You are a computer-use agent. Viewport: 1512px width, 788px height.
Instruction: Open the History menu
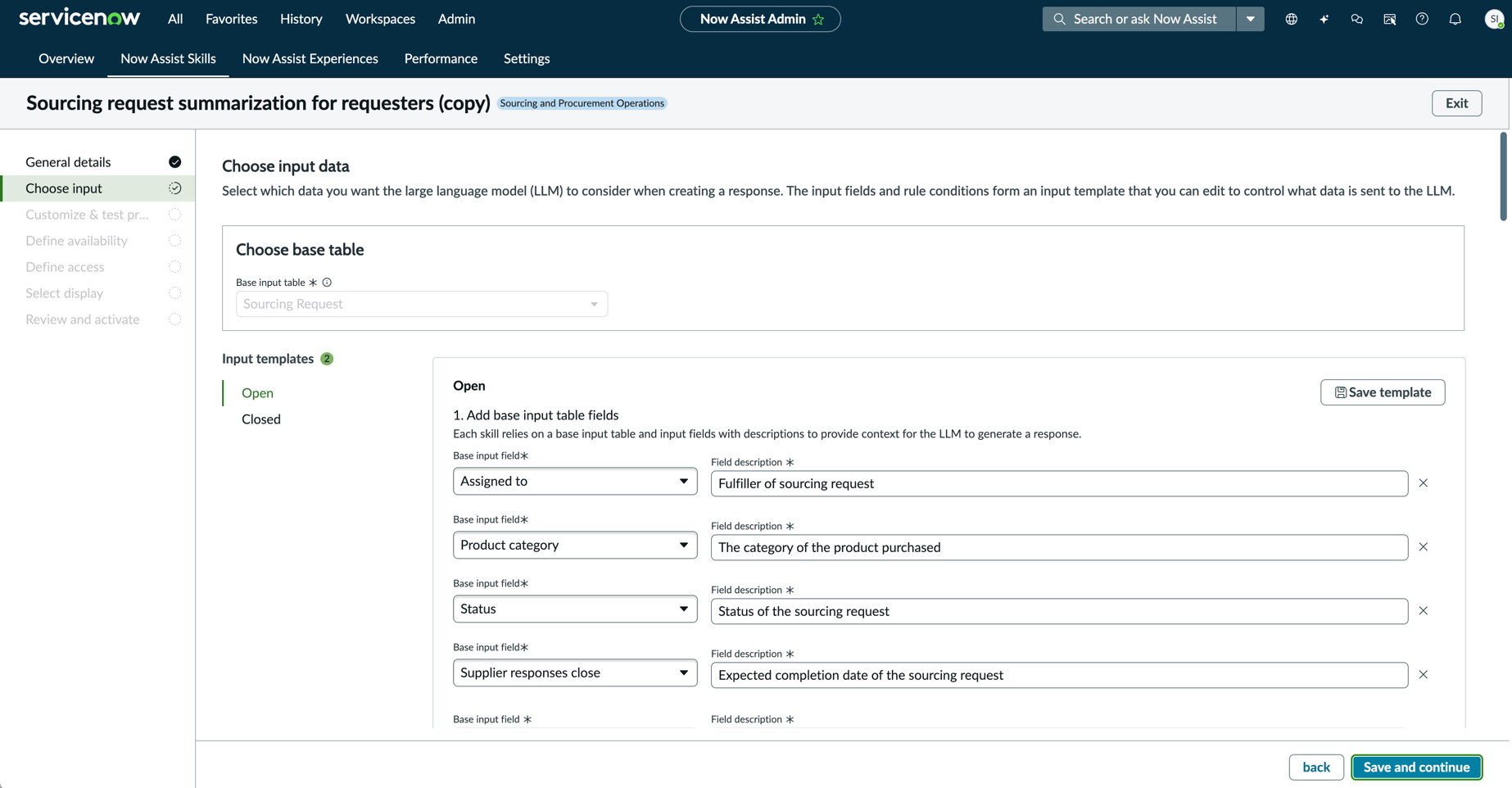[x=301, y=19]
